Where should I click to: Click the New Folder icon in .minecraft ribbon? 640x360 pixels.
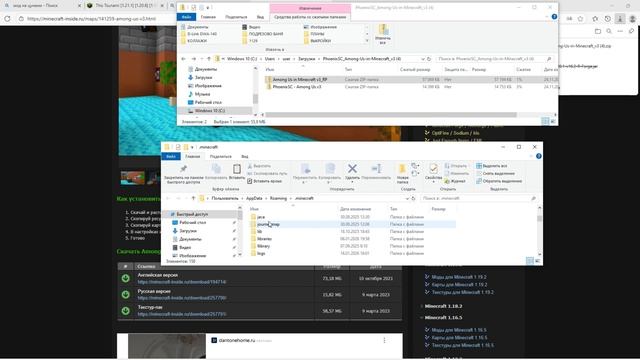click(402, 169)
